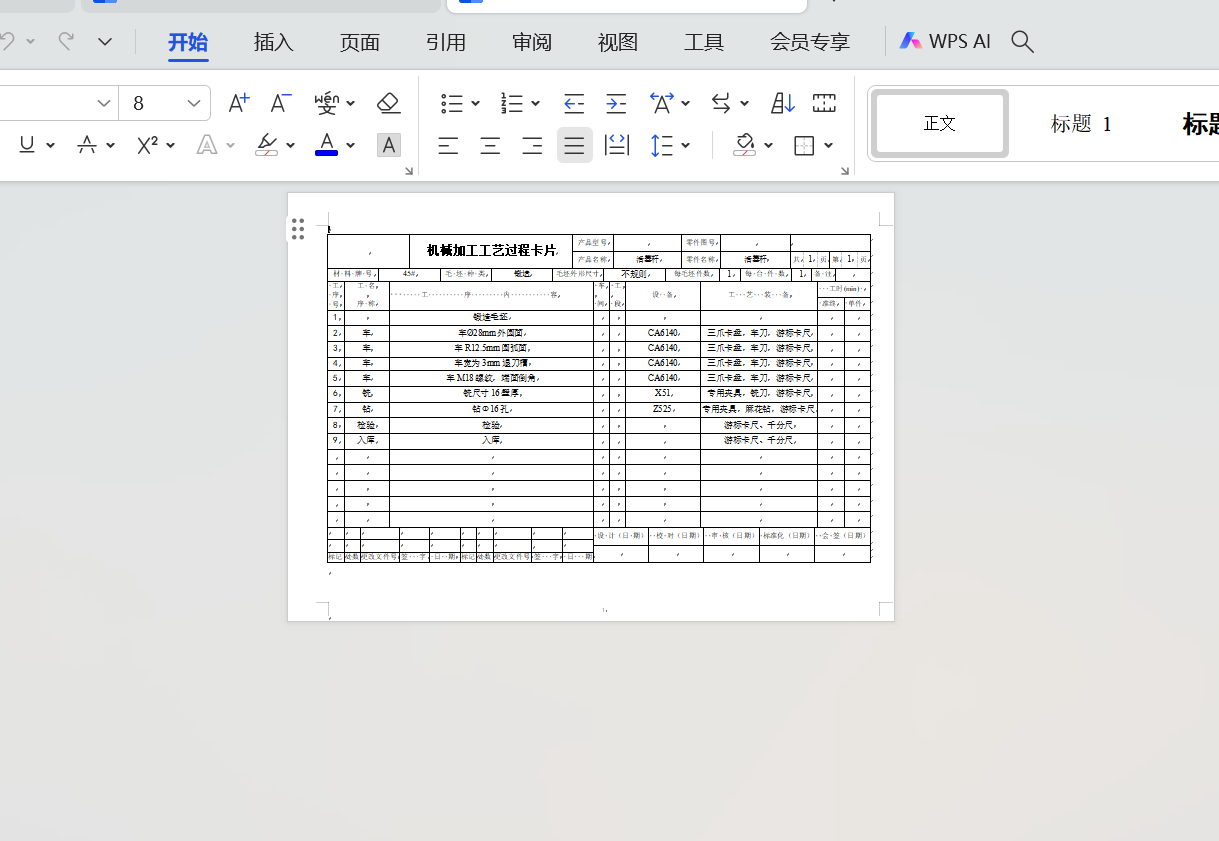Click the phonetic guide (wén) icon
This screenshot has width=1219, height=841.
tap(329, 102)
